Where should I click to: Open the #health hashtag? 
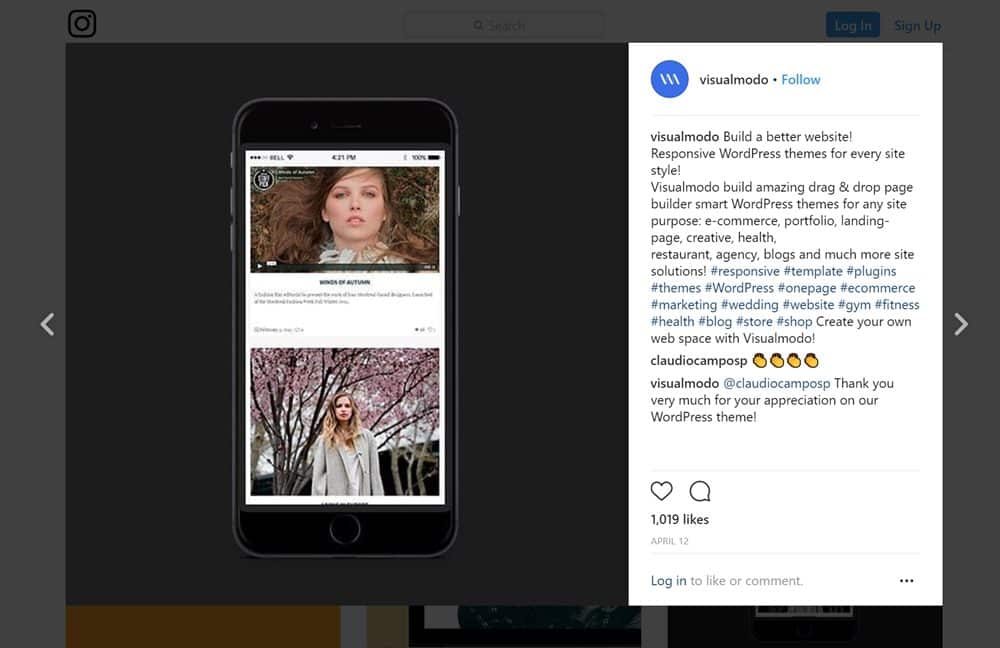pyautogui.click(x=672, y=321)
